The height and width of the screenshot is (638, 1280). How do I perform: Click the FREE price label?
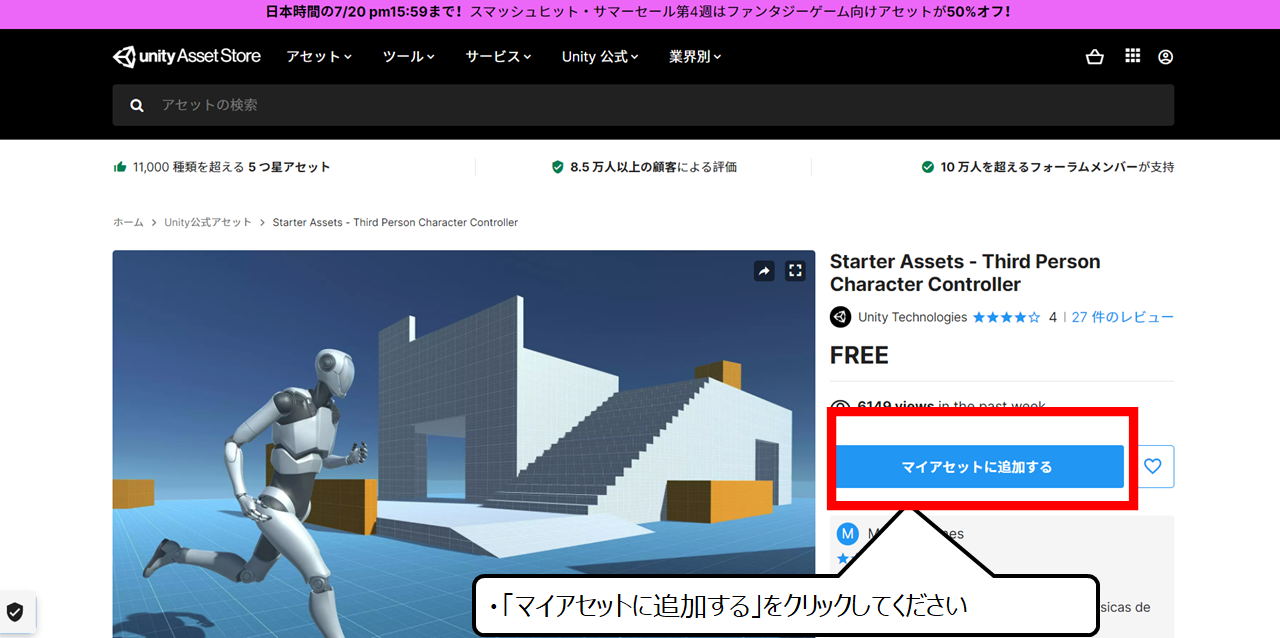click(x=859, y=355)
